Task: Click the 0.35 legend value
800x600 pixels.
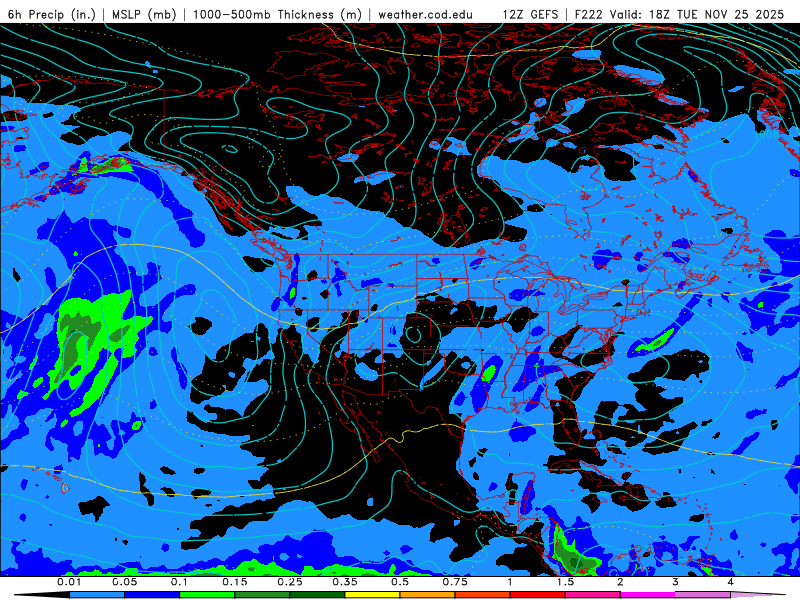Action: [x=345, y=582]
